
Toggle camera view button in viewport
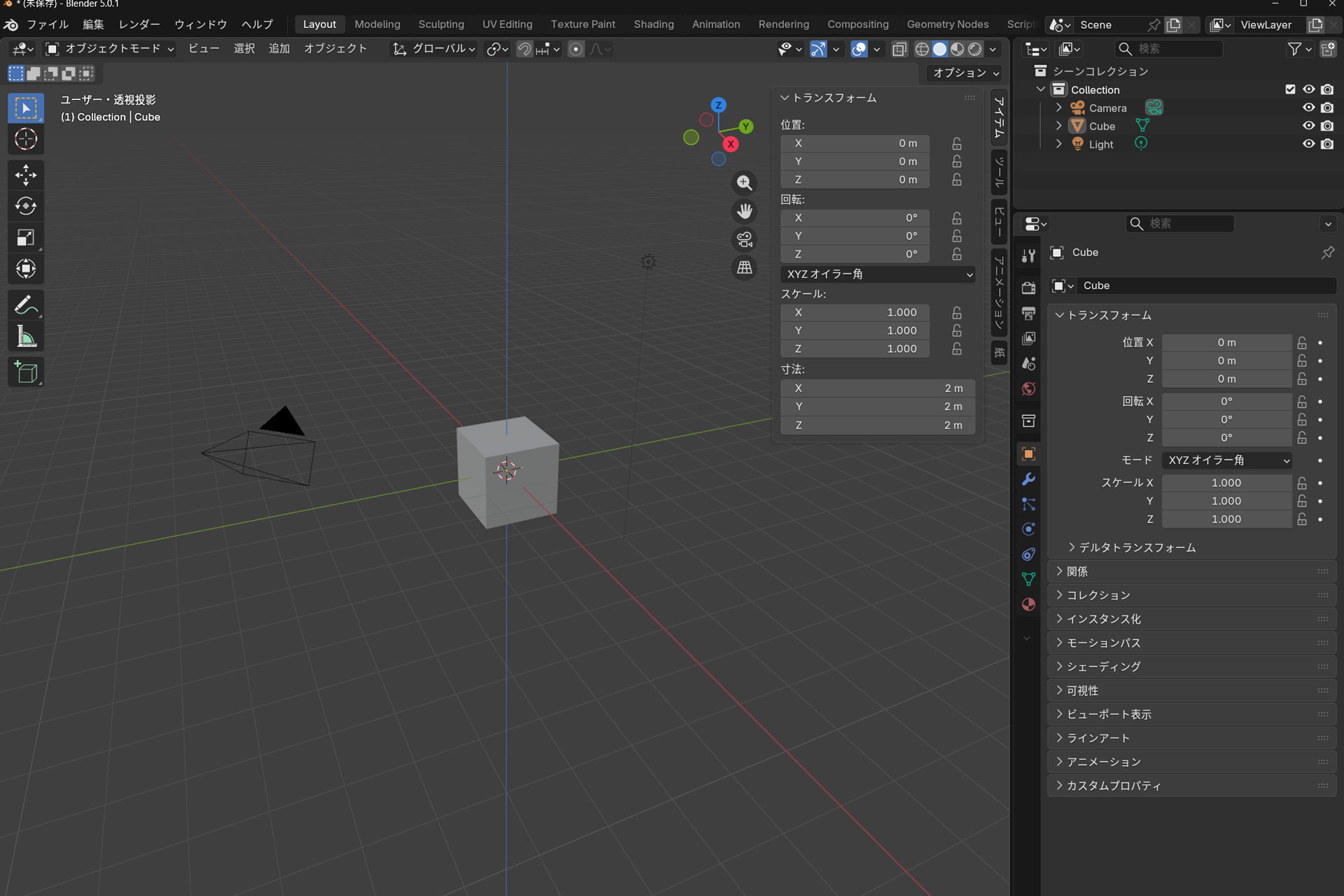(744, 239)
